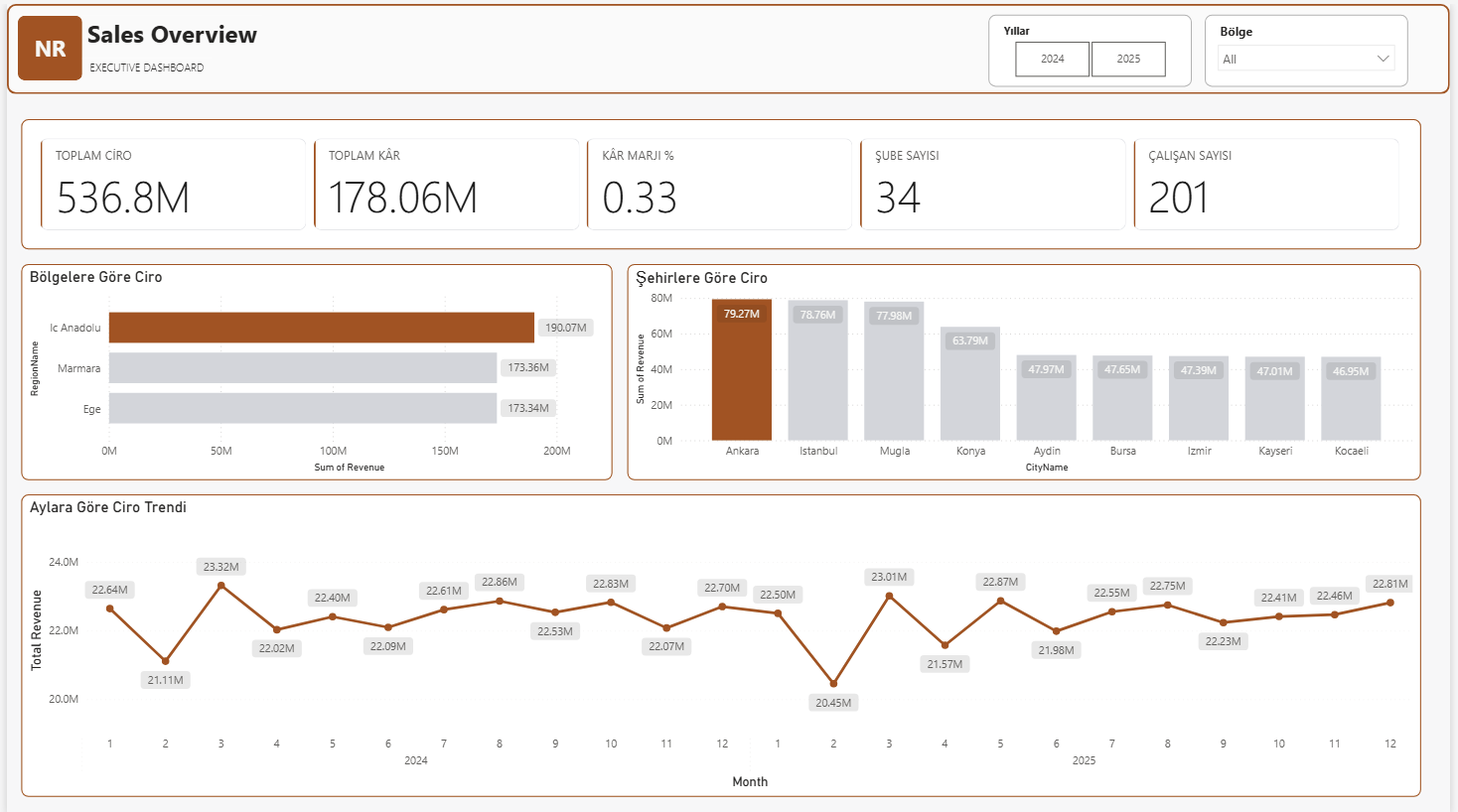The height and width of the screenshot is (812, 1458).
Task: Click the EXECUTIVE DASHBOARD subtitle
Action: pyautogui.click(x=147, y=68)
